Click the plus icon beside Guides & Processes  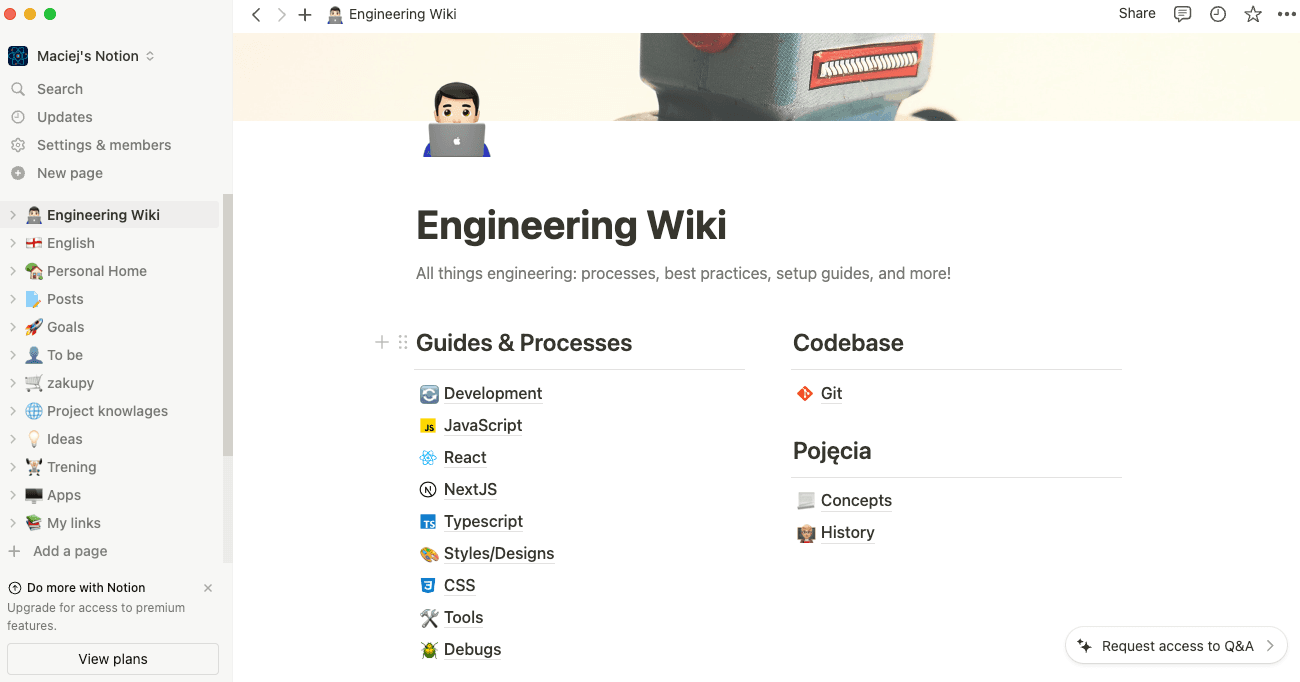point(381,342)
